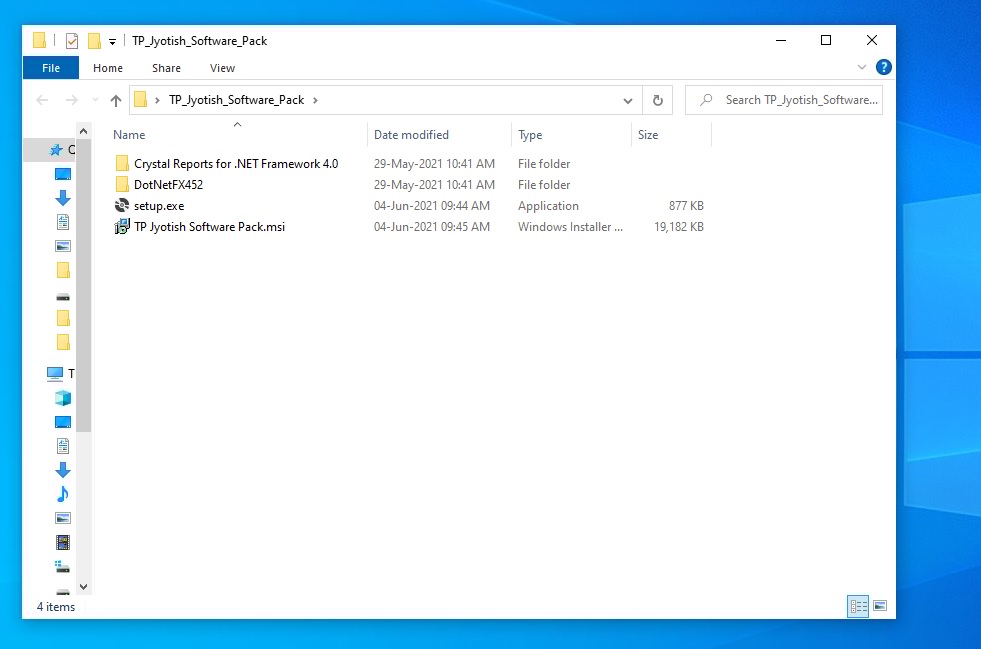Open the address bar history dropdown
Image resolution: width=981 pixels, height=649 pixels.
[628, 100]
